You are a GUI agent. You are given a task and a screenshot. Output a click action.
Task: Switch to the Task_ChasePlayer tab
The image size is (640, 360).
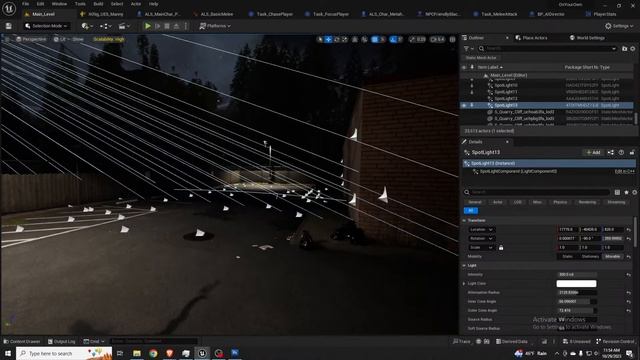tap(274, 14)
